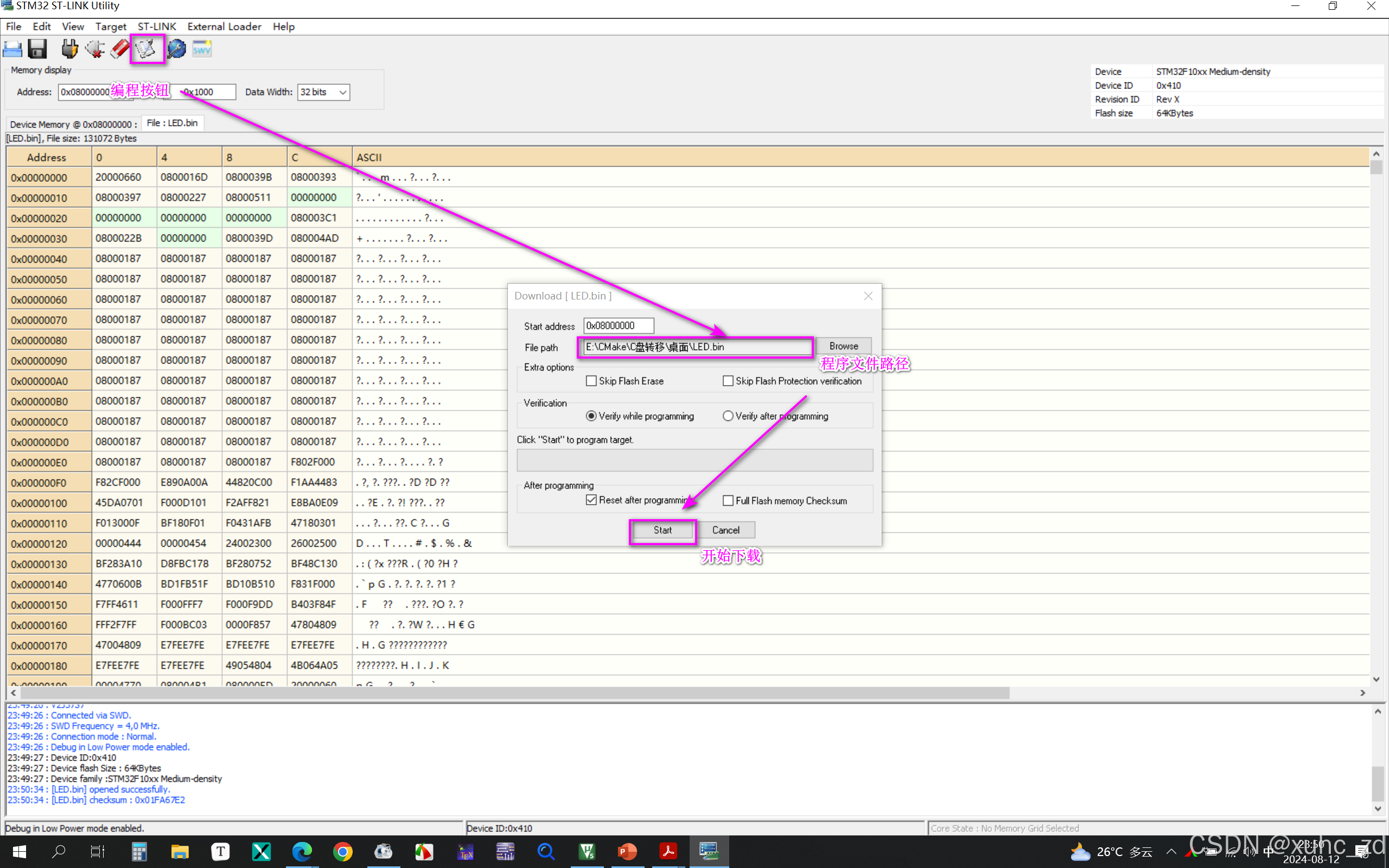This screenshot has width=1389, height=868.
Task: Connect to target with plug icon
Action: click(x=70, y=49)
